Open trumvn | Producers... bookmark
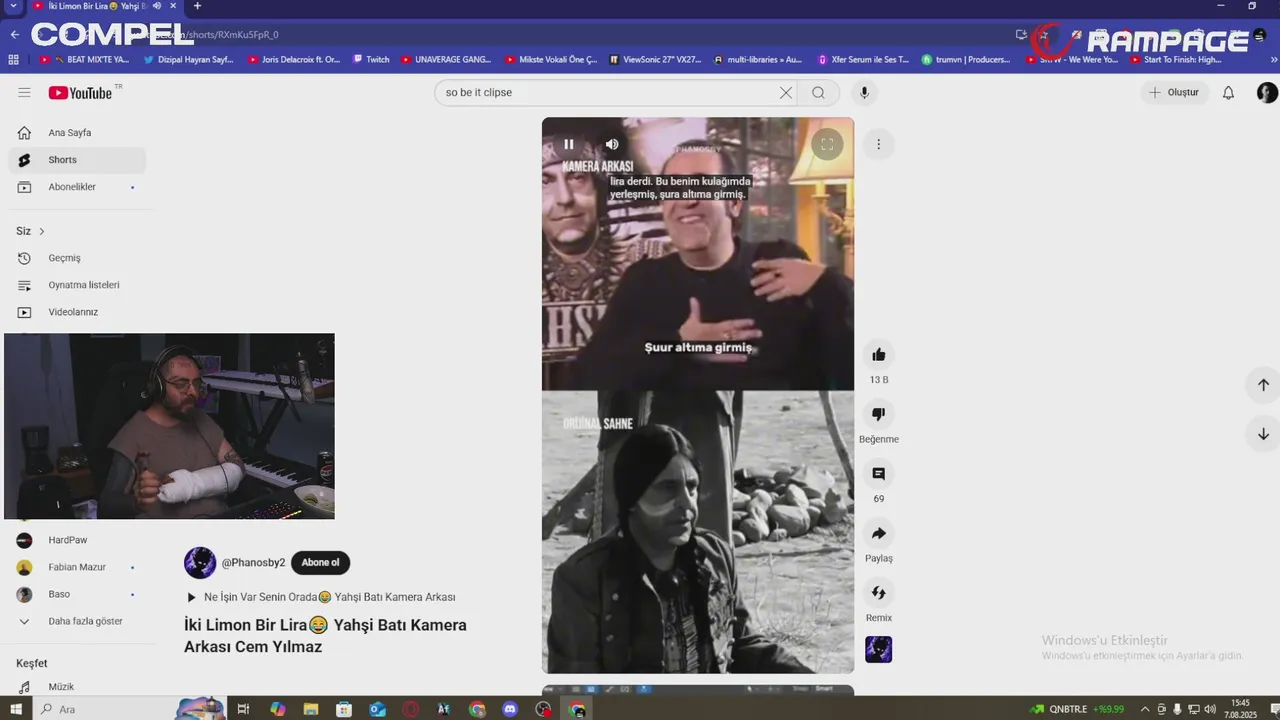Screen dimensions: 1280x720 966,60
